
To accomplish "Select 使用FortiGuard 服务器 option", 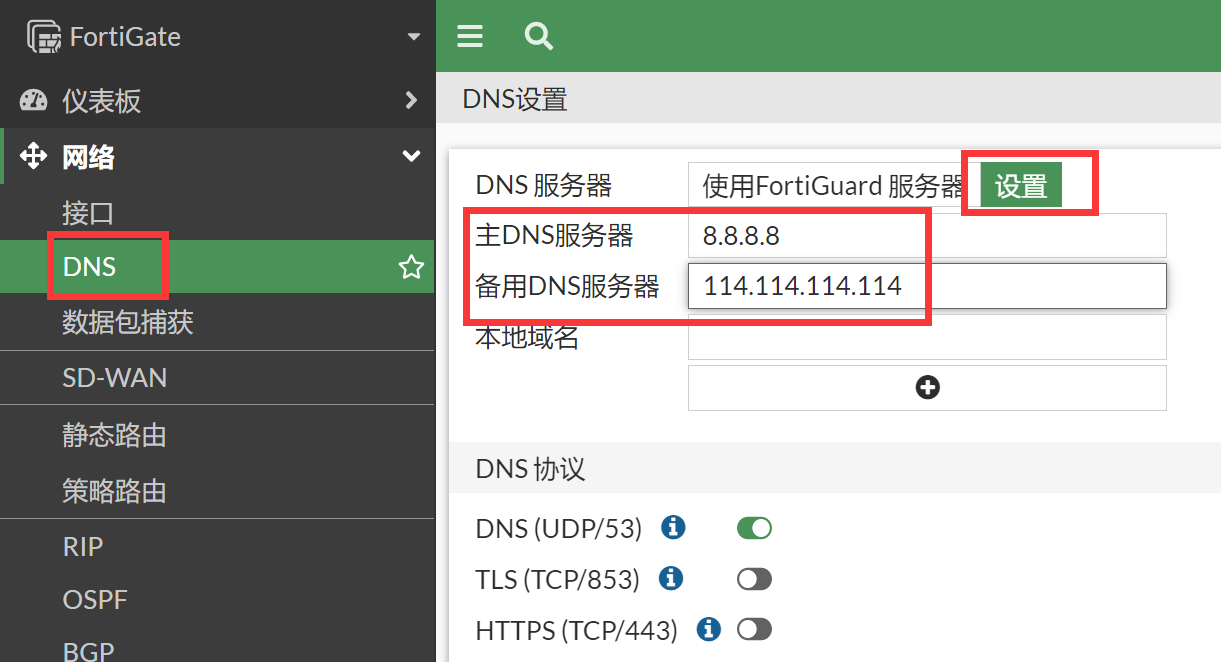I will 832,186.
